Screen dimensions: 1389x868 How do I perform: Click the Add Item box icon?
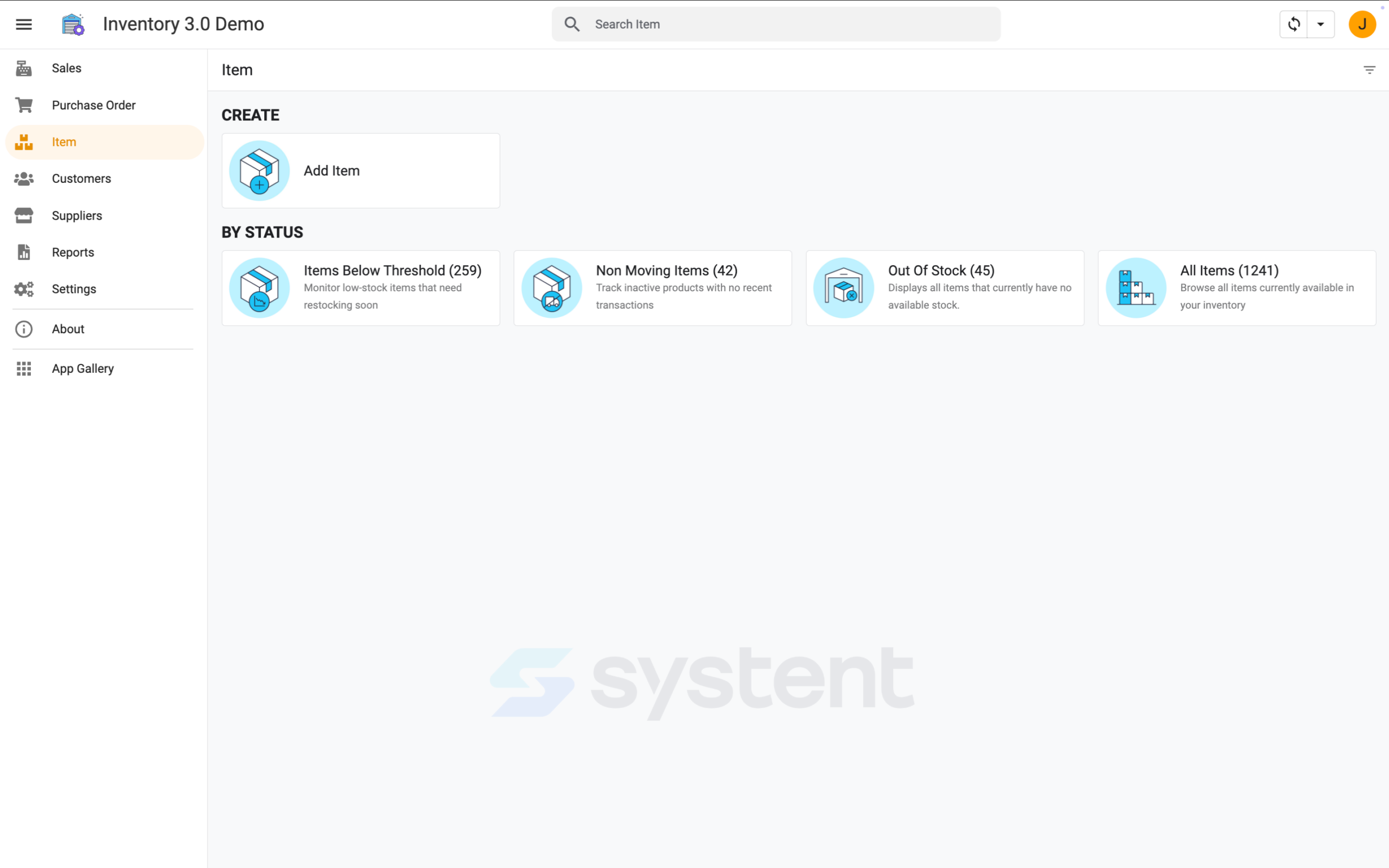pyautogui.click(x=259, y=170)
